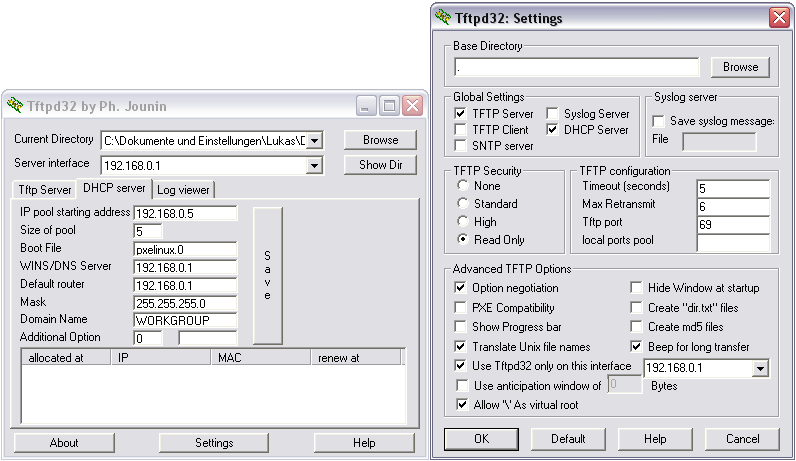Enable Show Progress bar checkbox
The height and width of the screenshot is (461, 796).
pos(460,326)
